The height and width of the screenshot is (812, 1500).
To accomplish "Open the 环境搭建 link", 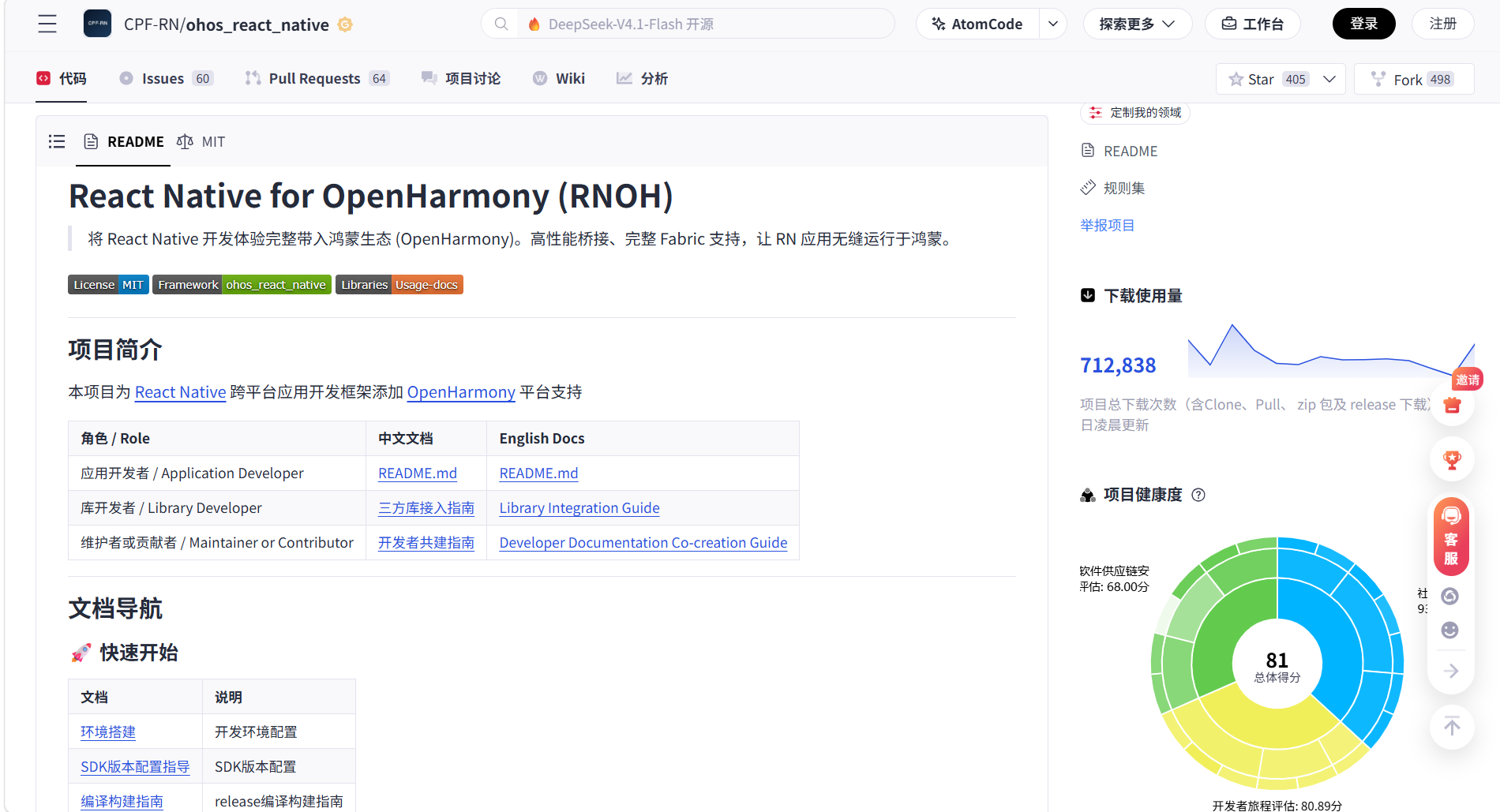I will coord(108,732).
